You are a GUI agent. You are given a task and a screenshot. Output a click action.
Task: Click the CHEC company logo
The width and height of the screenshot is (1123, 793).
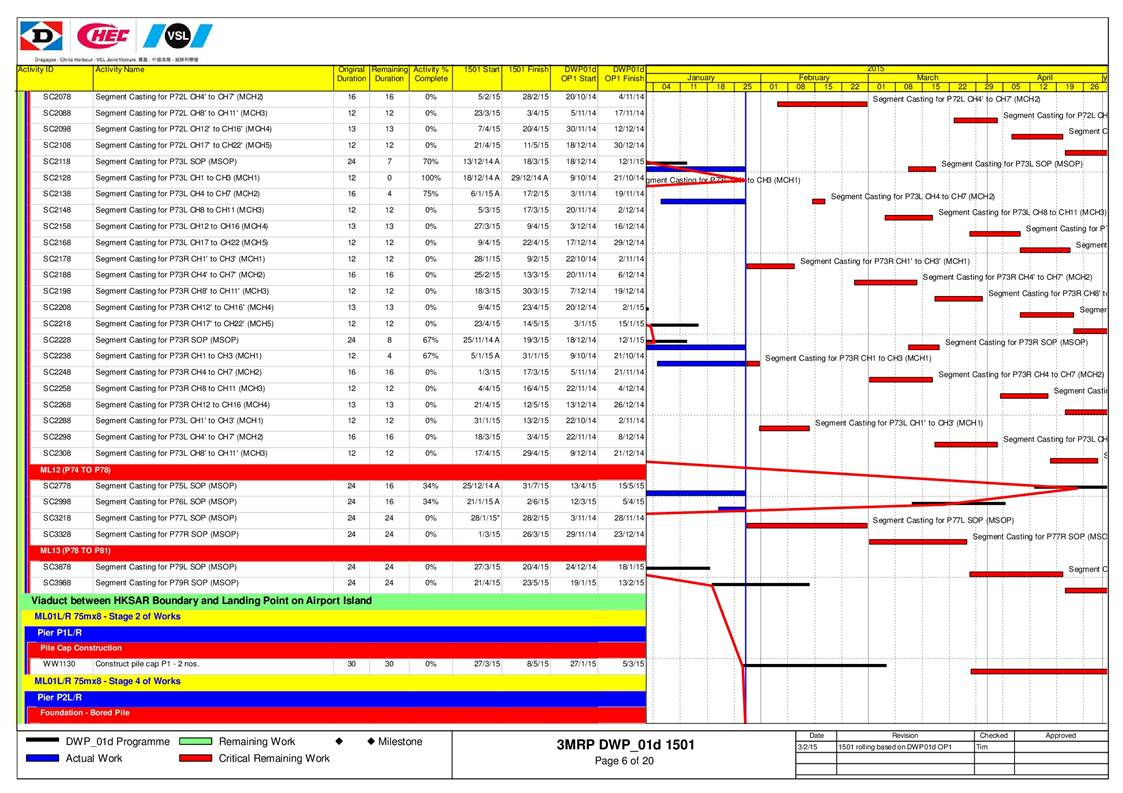click(104, 35)
